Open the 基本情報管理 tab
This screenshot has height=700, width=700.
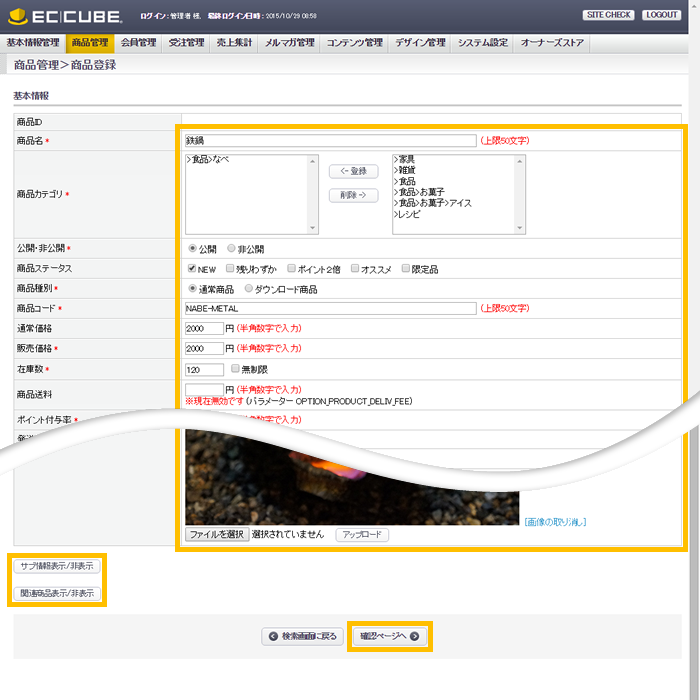[33, 43]
